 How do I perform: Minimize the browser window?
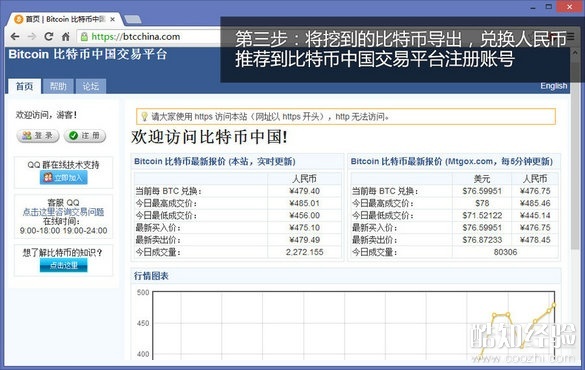click(532, 7)
